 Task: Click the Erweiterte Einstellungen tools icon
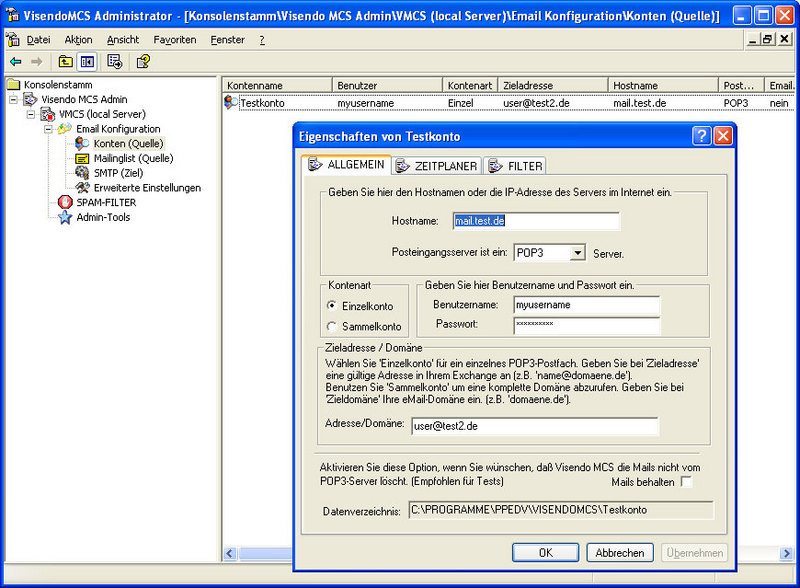[82, 187]
